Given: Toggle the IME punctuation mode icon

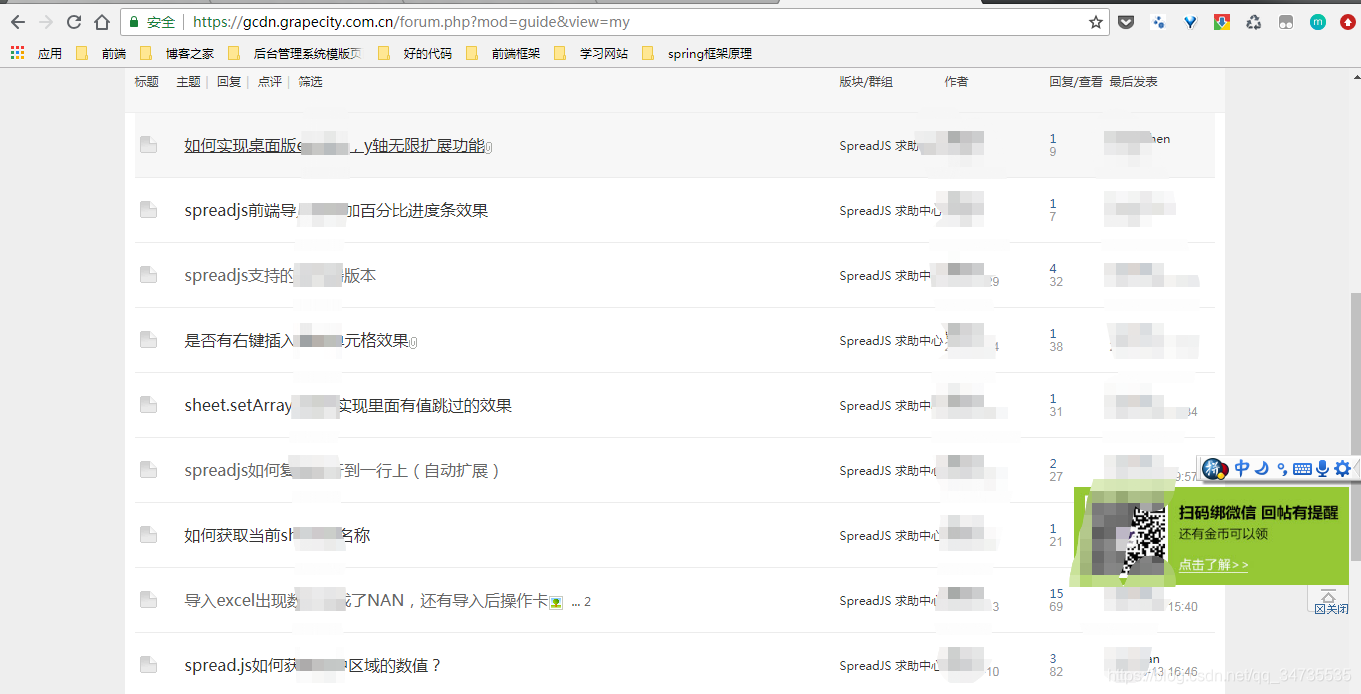Looking at the screenshot, I should coord(1282,469).
